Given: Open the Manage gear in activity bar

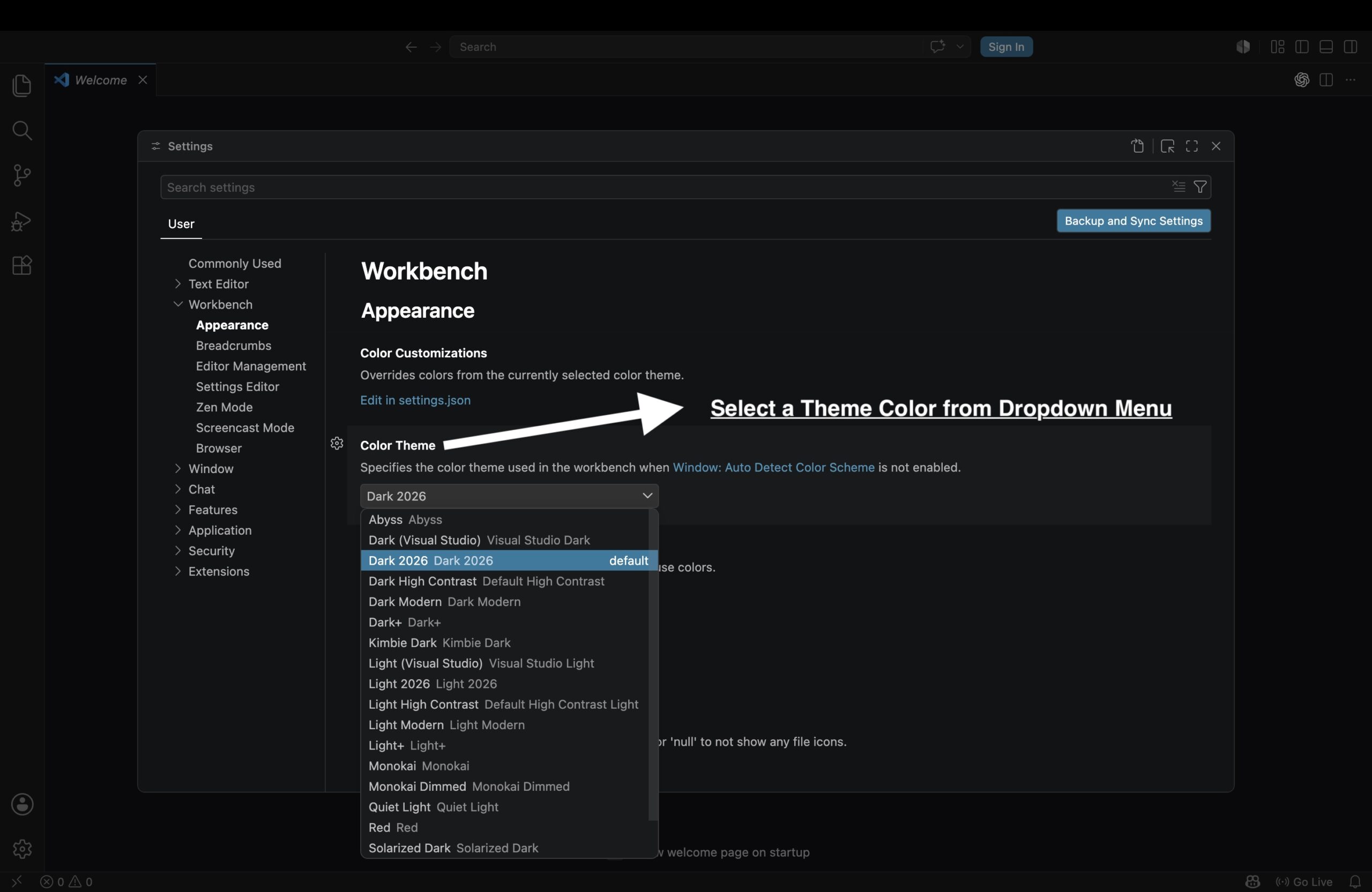Looking at the screenshot, I should (x=22, y=849).
